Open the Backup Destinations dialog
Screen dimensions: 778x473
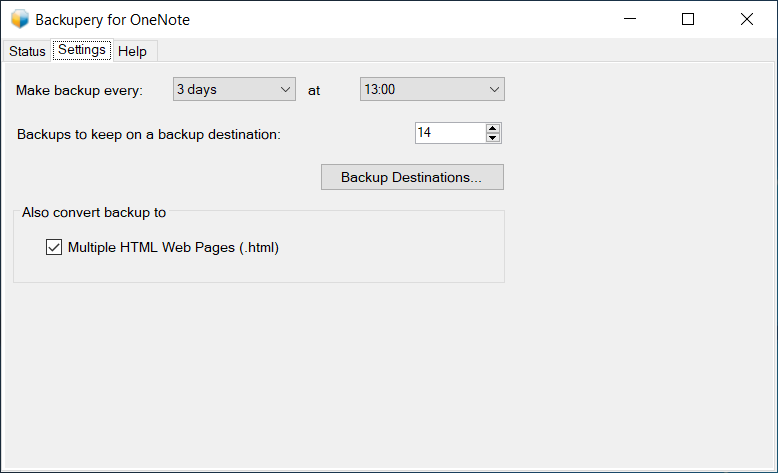(412, 177)
